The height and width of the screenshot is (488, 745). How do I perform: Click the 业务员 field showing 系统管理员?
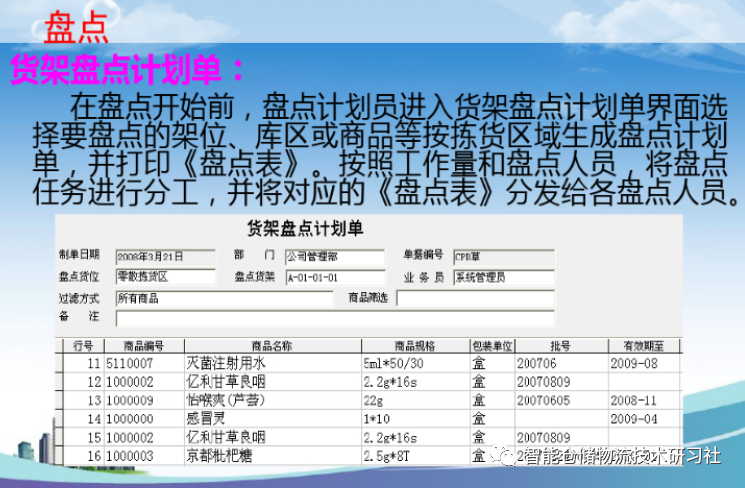504,277
